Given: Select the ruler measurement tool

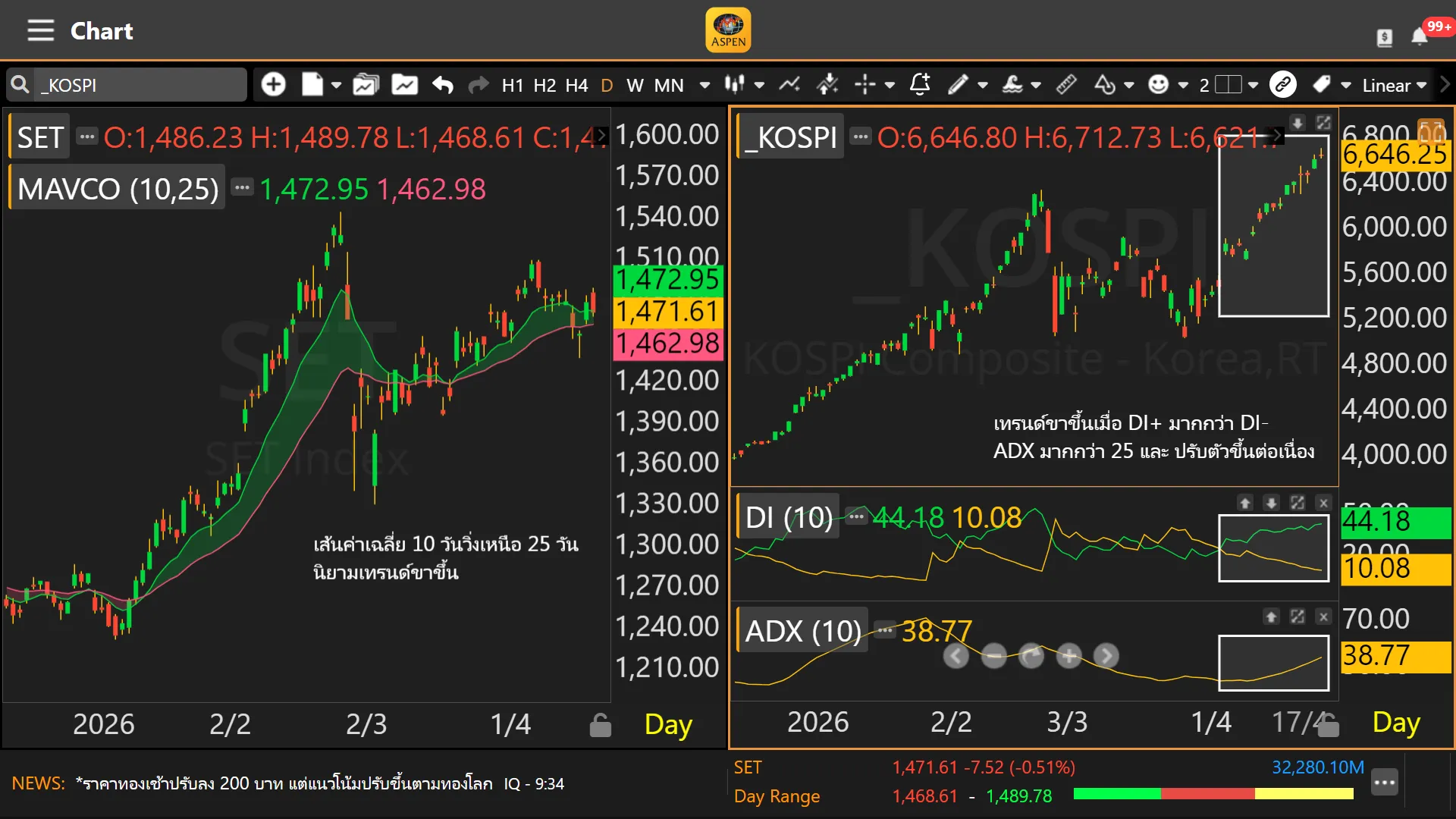Looking at the screenshot, I should click(x=1066, y=85).
